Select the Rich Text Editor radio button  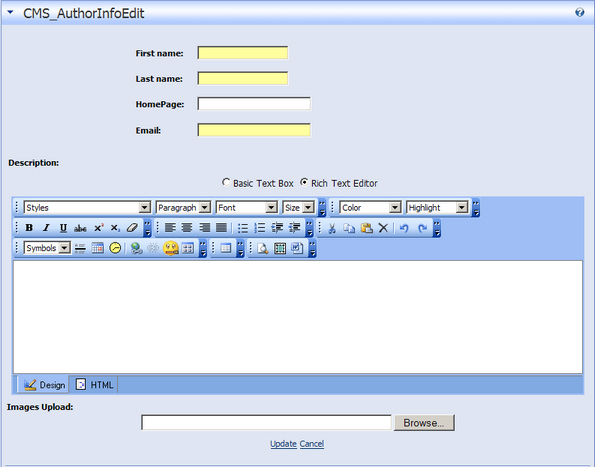tap(304, 182)
